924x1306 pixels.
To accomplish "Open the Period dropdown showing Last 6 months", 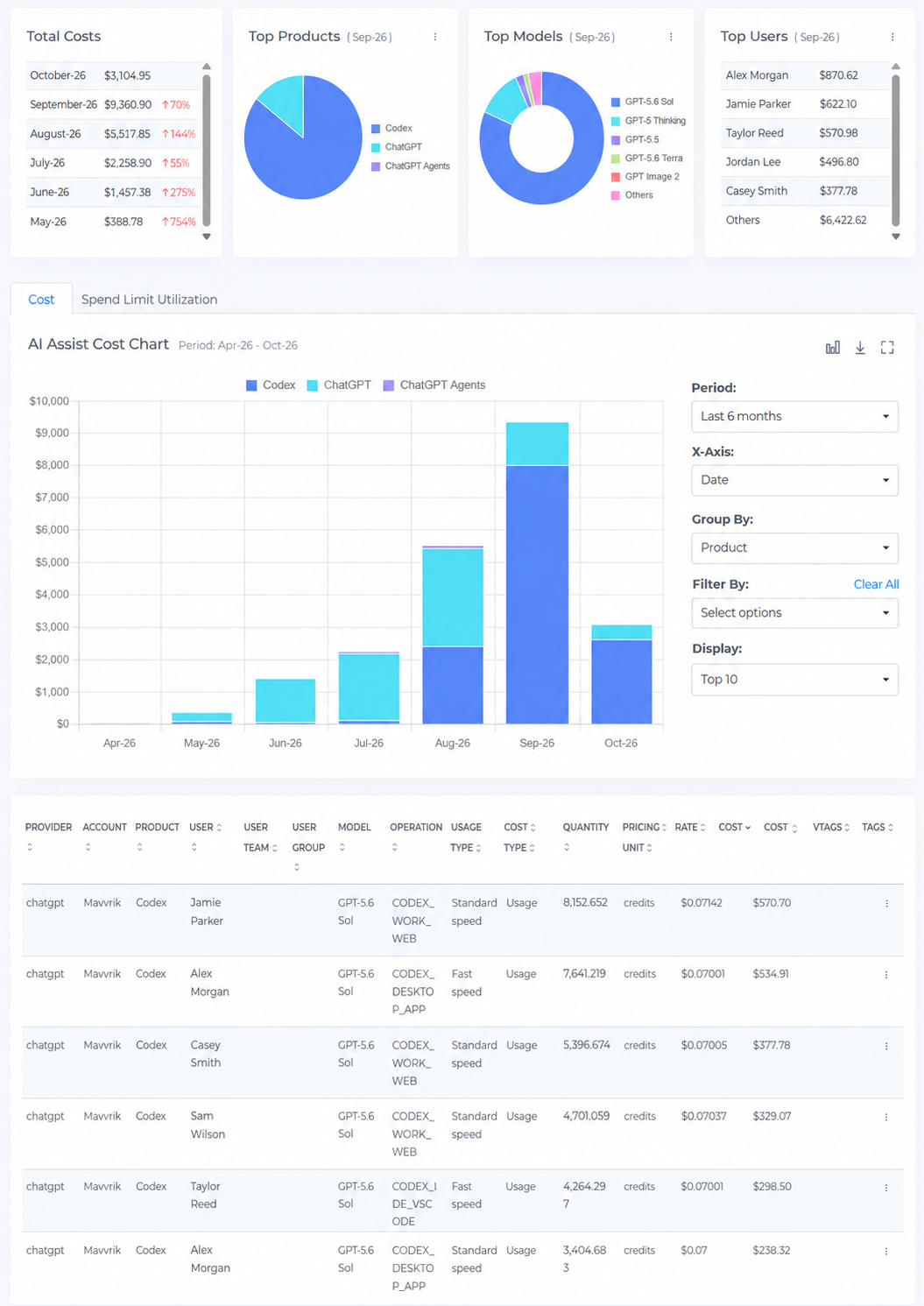I will click(794, 416).
